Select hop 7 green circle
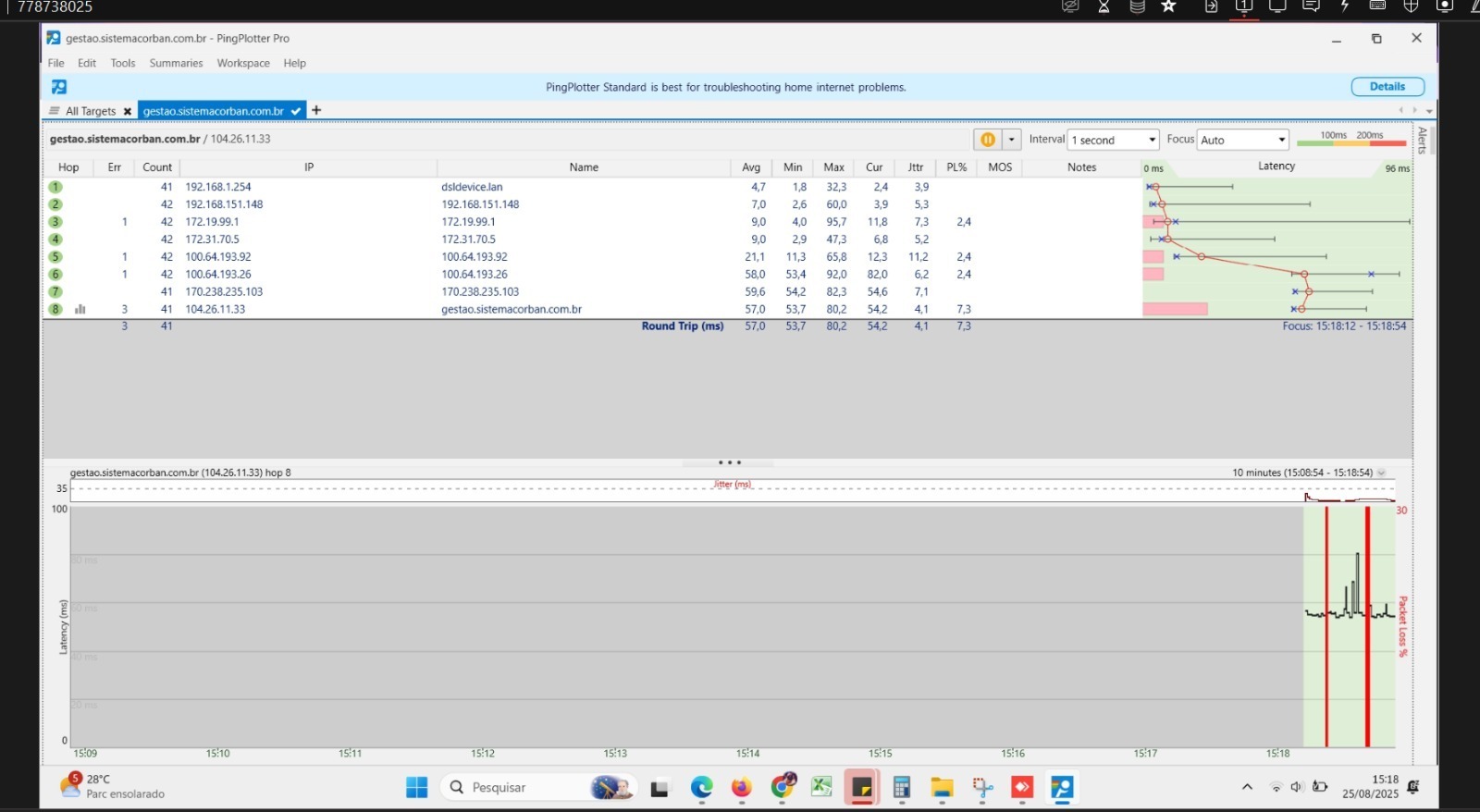 55,291
